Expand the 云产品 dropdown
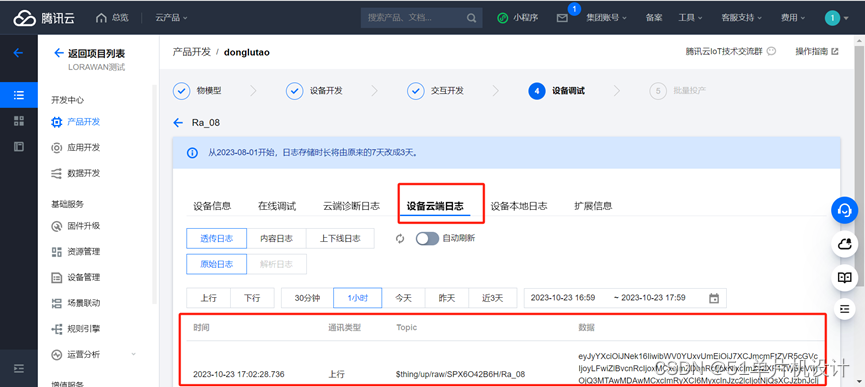This screenshot has width=865, height=387. click(171, 18)
